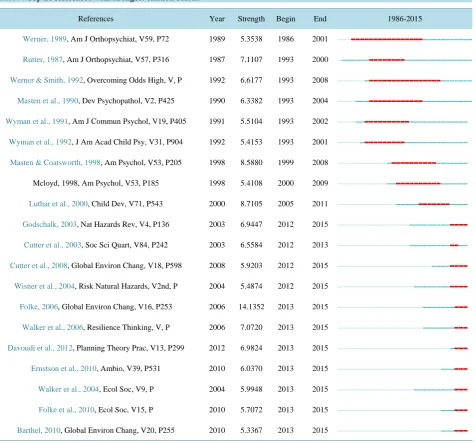Click Walker et al., 2006 citation

coord(53,327)
